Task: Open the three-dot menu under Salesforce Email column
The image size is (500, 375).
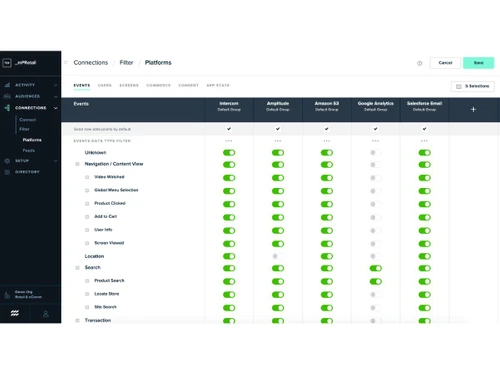Action: 424,141
